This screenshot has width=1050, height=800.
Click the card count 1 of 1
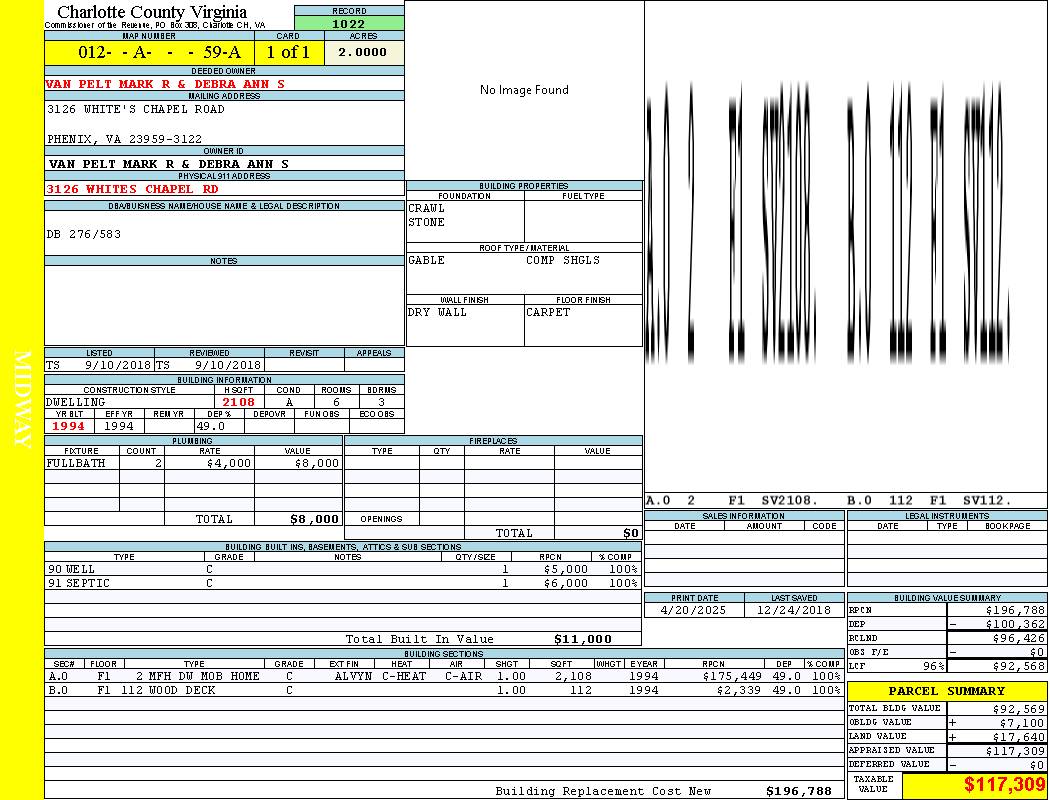pyautogui.click(x=288, y=52)
